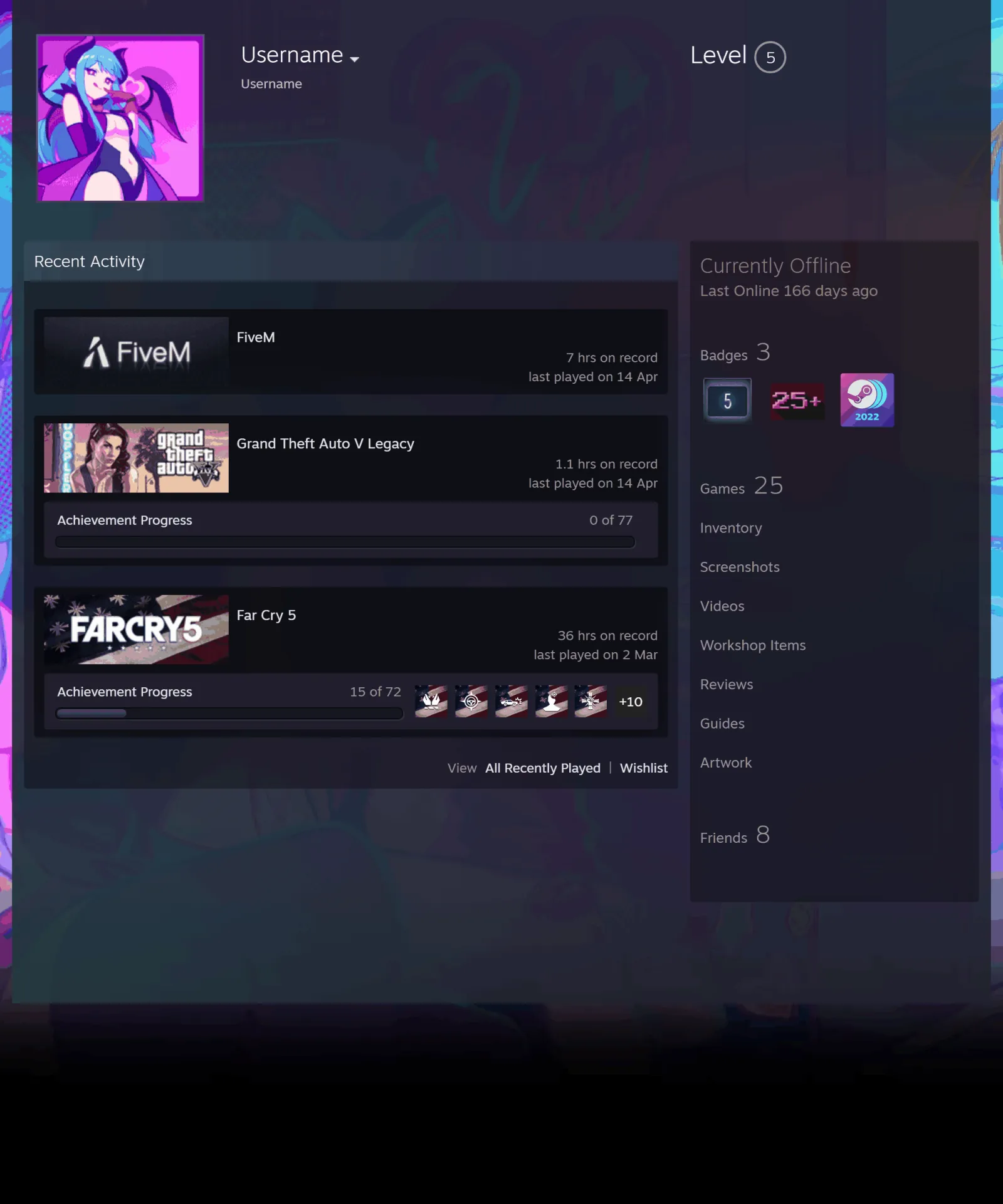This screenshot has width=1003, height=1204.
Task: Open the Workshop Items page
Action: point(753,645)
